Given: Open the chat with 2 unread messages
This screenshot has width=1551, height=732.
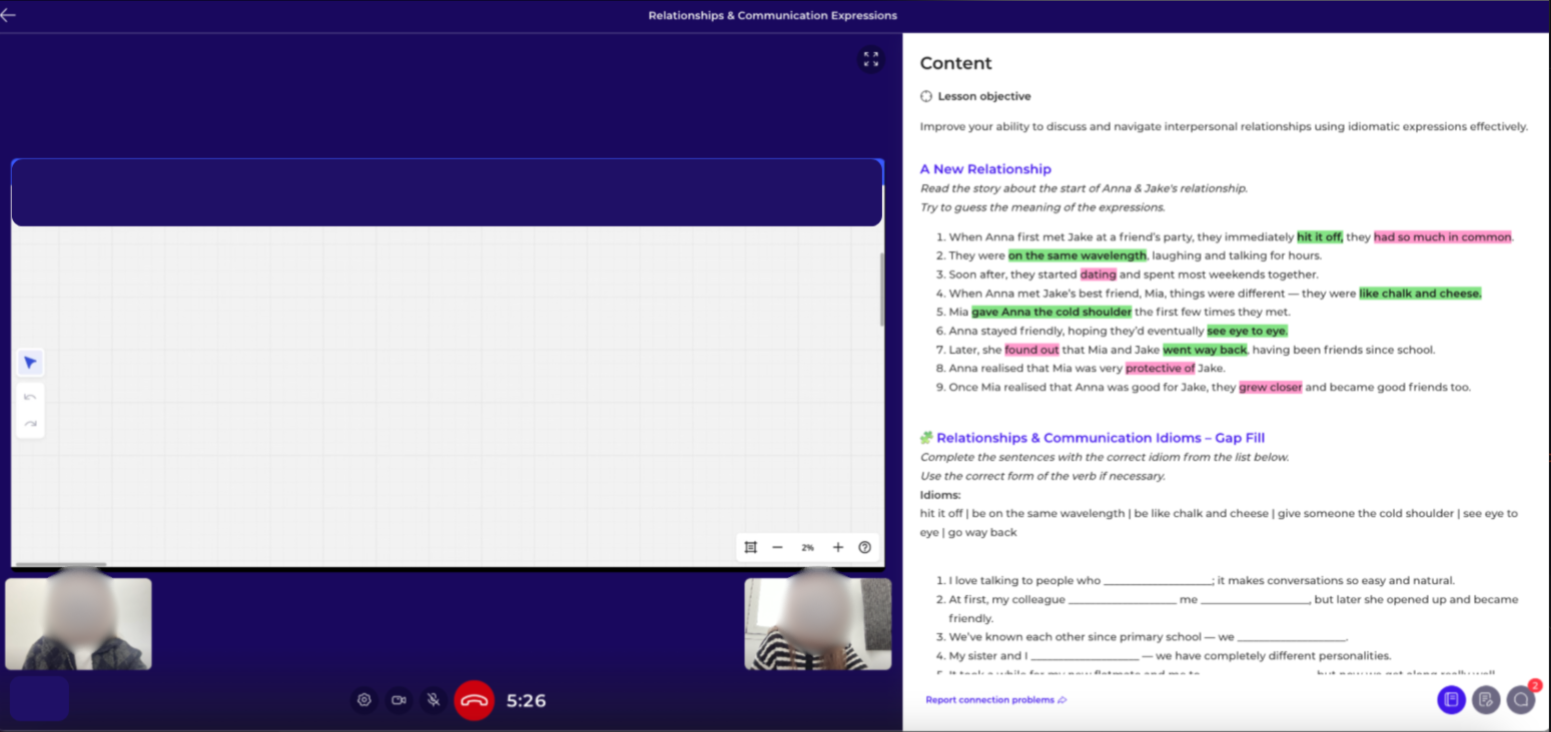Looking at the screenshot, I should pyautogui.click(x=1520, y=699).
